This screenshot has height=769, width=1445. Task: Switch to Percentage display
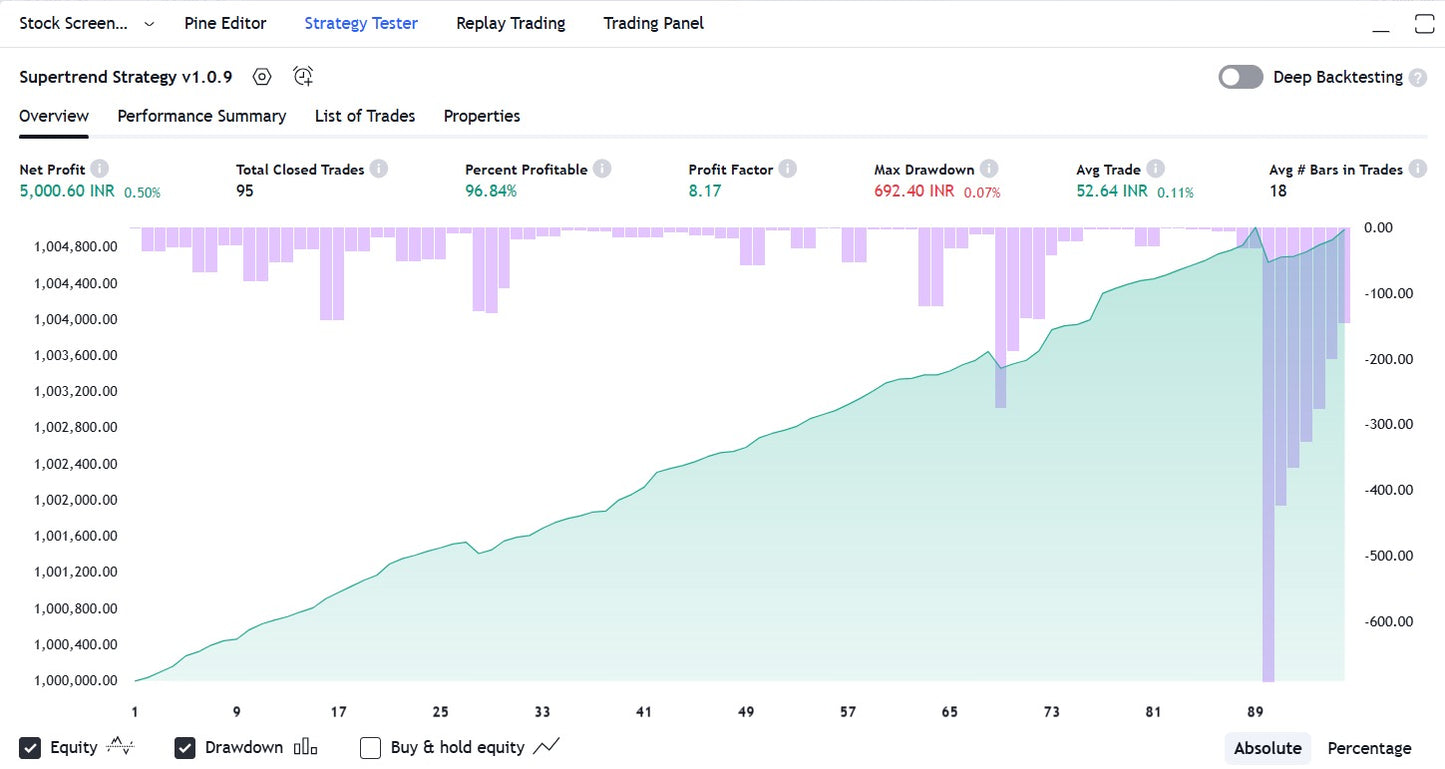1369,748
